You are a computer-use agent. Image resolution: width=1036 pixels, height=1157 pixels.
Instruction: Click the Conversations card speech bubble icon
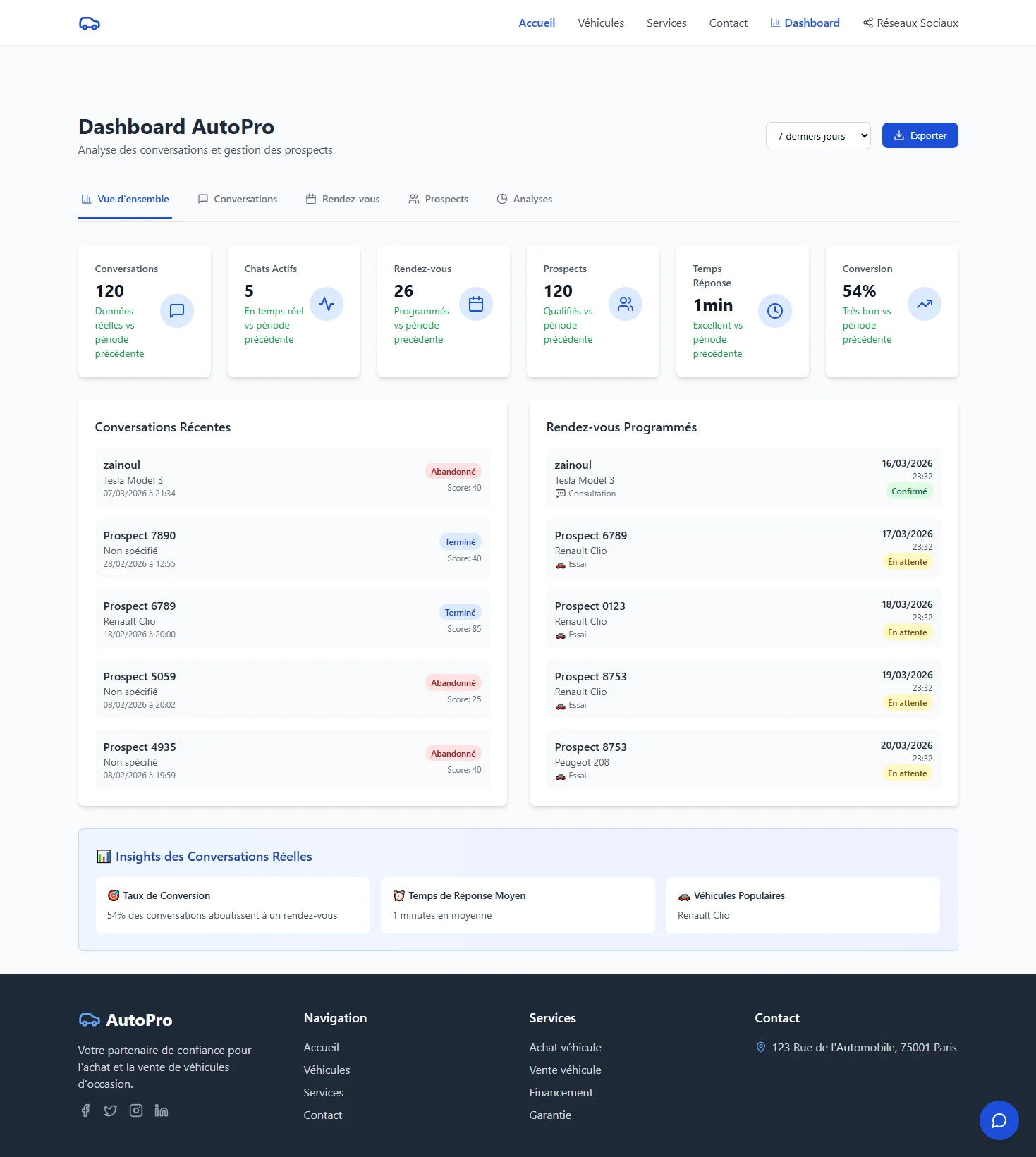click(x=177, y=310)
